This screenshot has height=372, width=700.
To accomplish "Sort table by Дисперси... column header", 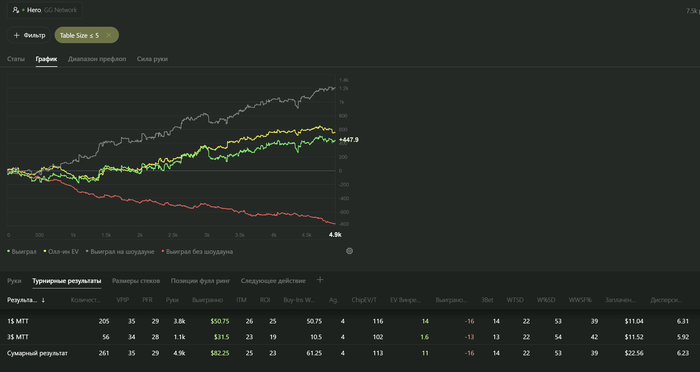I will (x=666, y=300).
